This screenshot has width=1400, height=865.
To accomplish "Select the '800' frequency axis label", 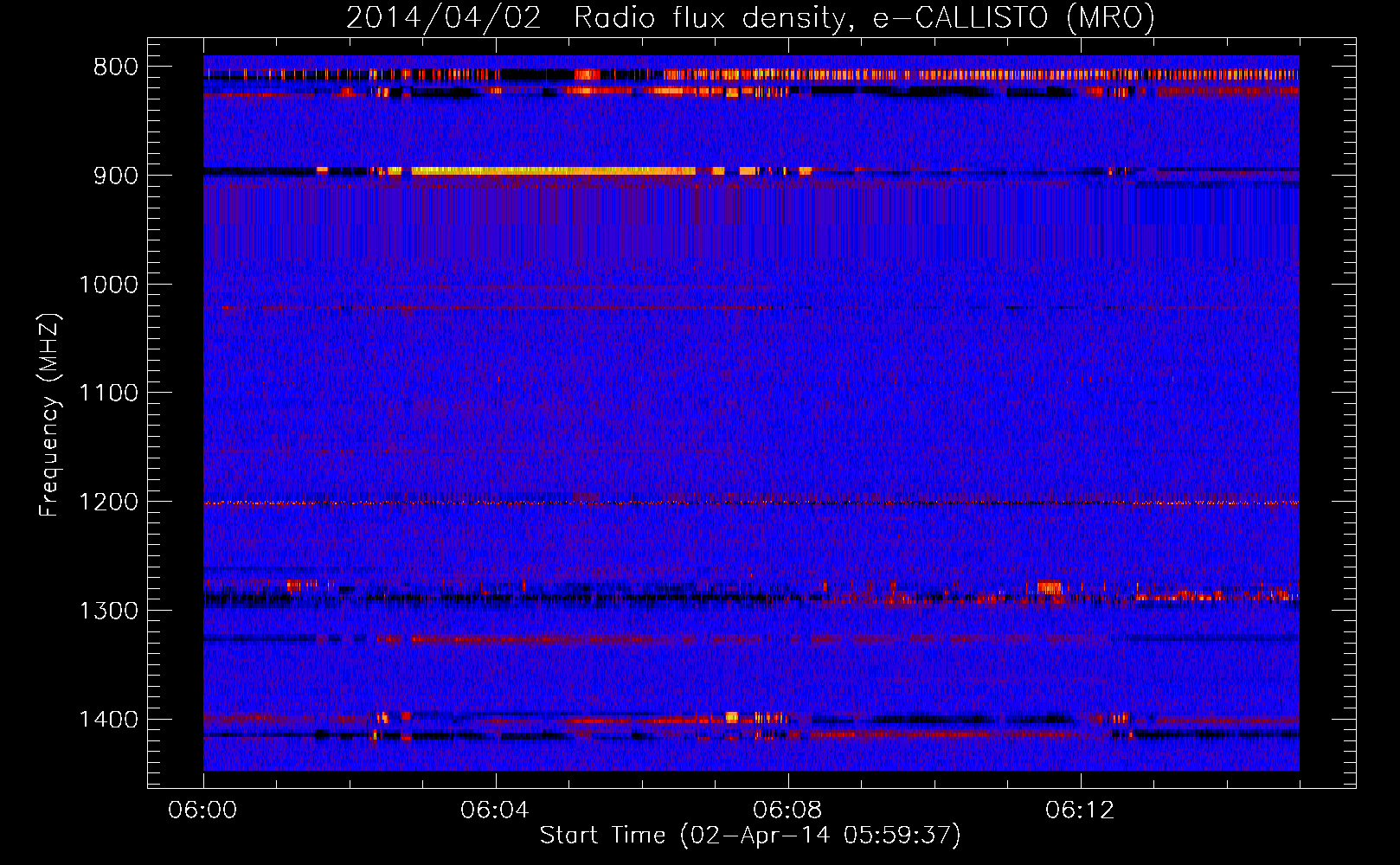I will click(x=116, y=67).
